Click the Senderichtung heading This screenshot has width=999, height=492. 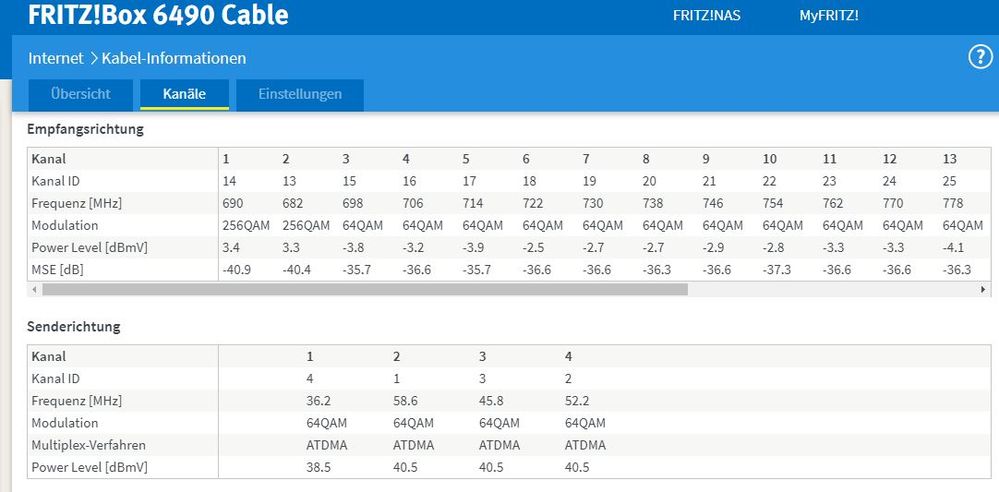click(74, 327)
